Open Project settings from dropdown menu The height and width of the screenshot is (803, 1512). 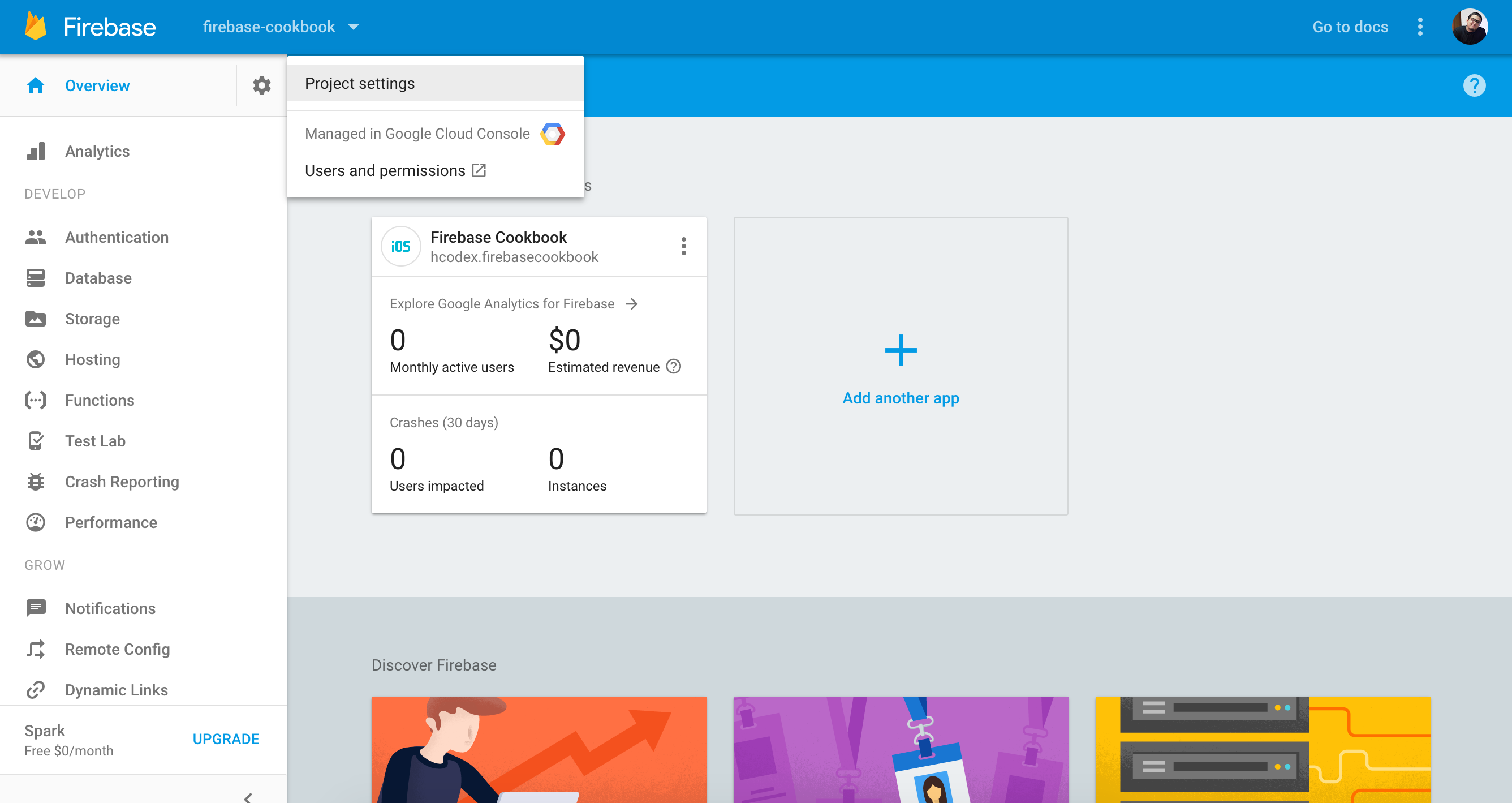tap(360, 84)
